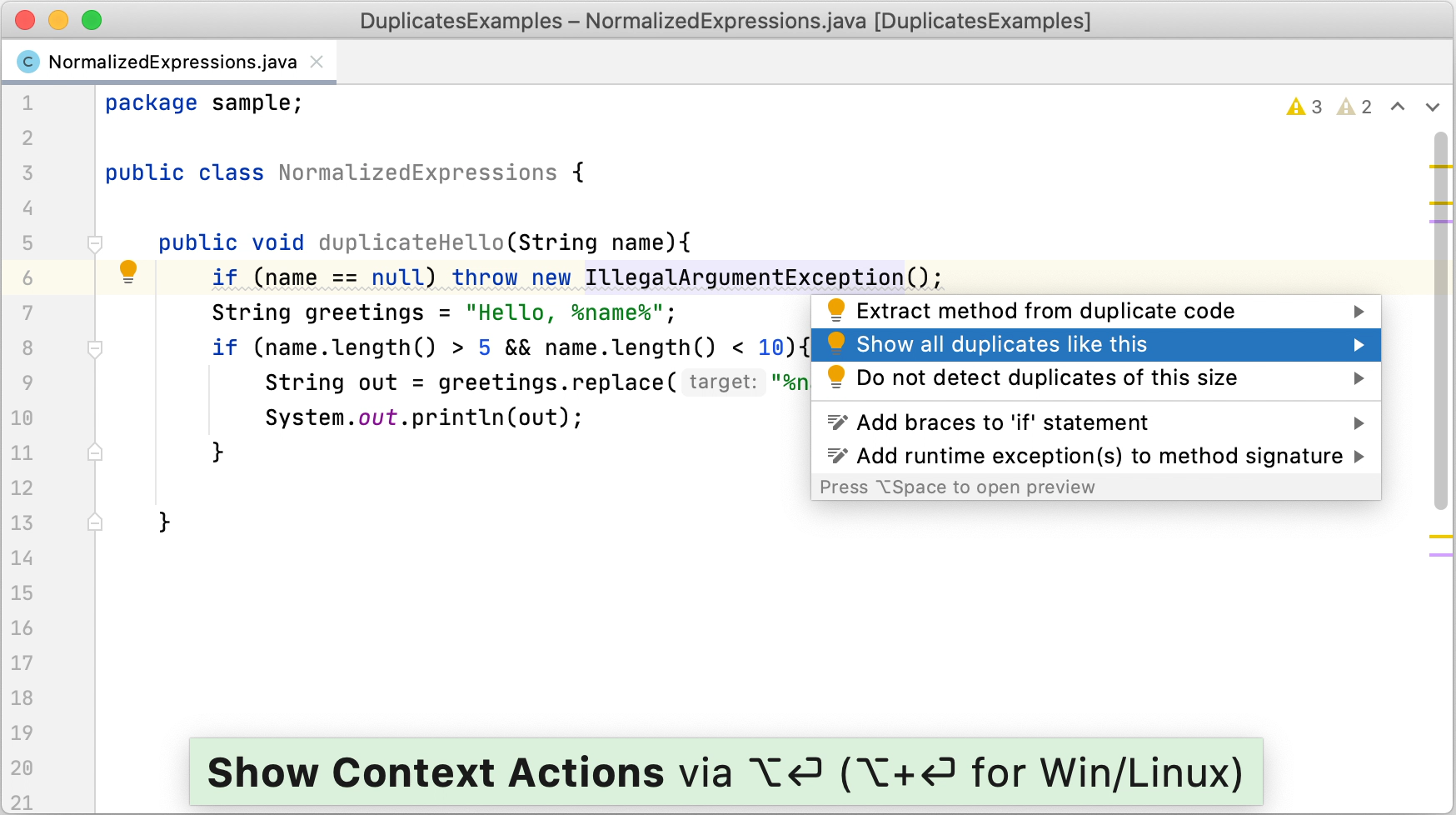Click the fold end marker at line 11
1456x815 pixels.
click(95, 452)
